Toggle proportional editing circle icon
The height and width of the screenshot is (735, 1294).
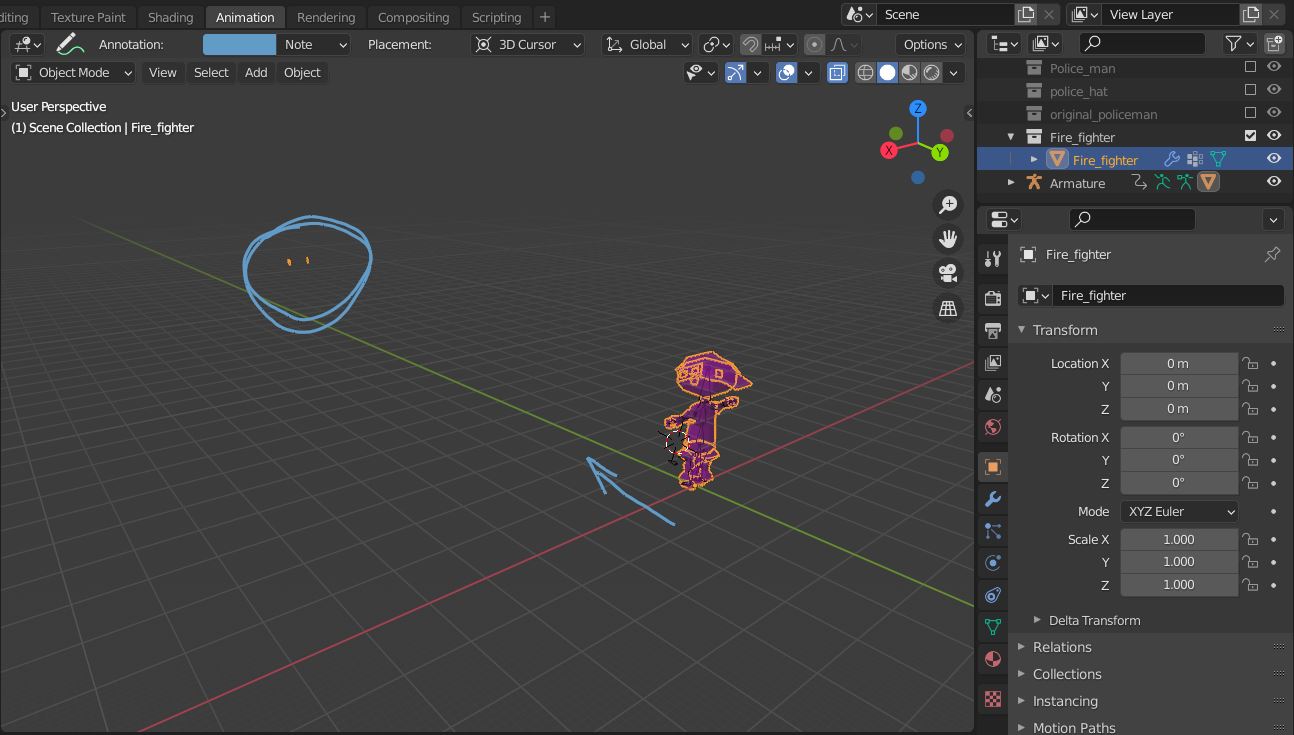815,44
